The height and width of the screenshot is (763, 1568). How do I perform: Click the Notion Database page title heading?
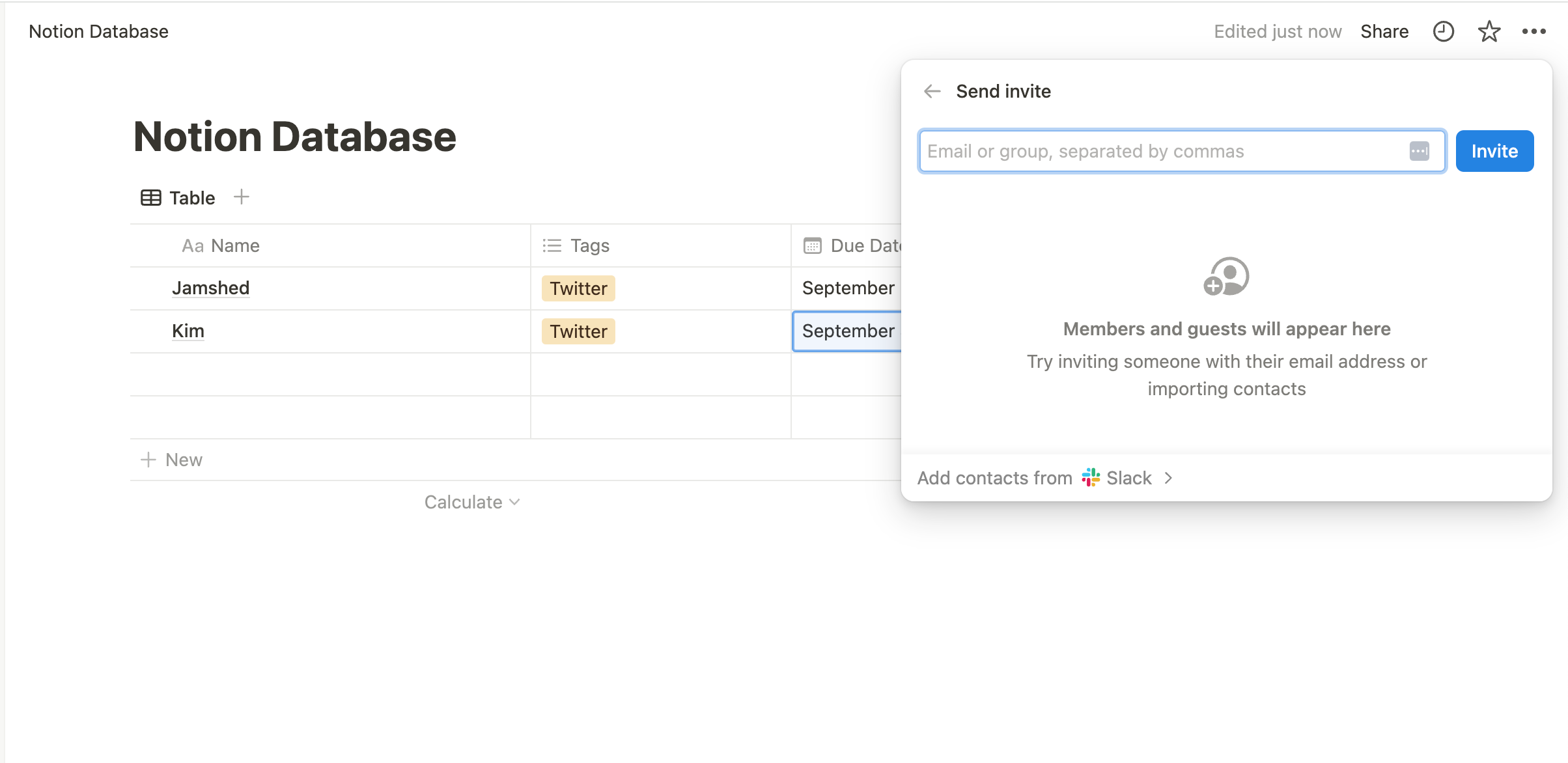[294, 137]
